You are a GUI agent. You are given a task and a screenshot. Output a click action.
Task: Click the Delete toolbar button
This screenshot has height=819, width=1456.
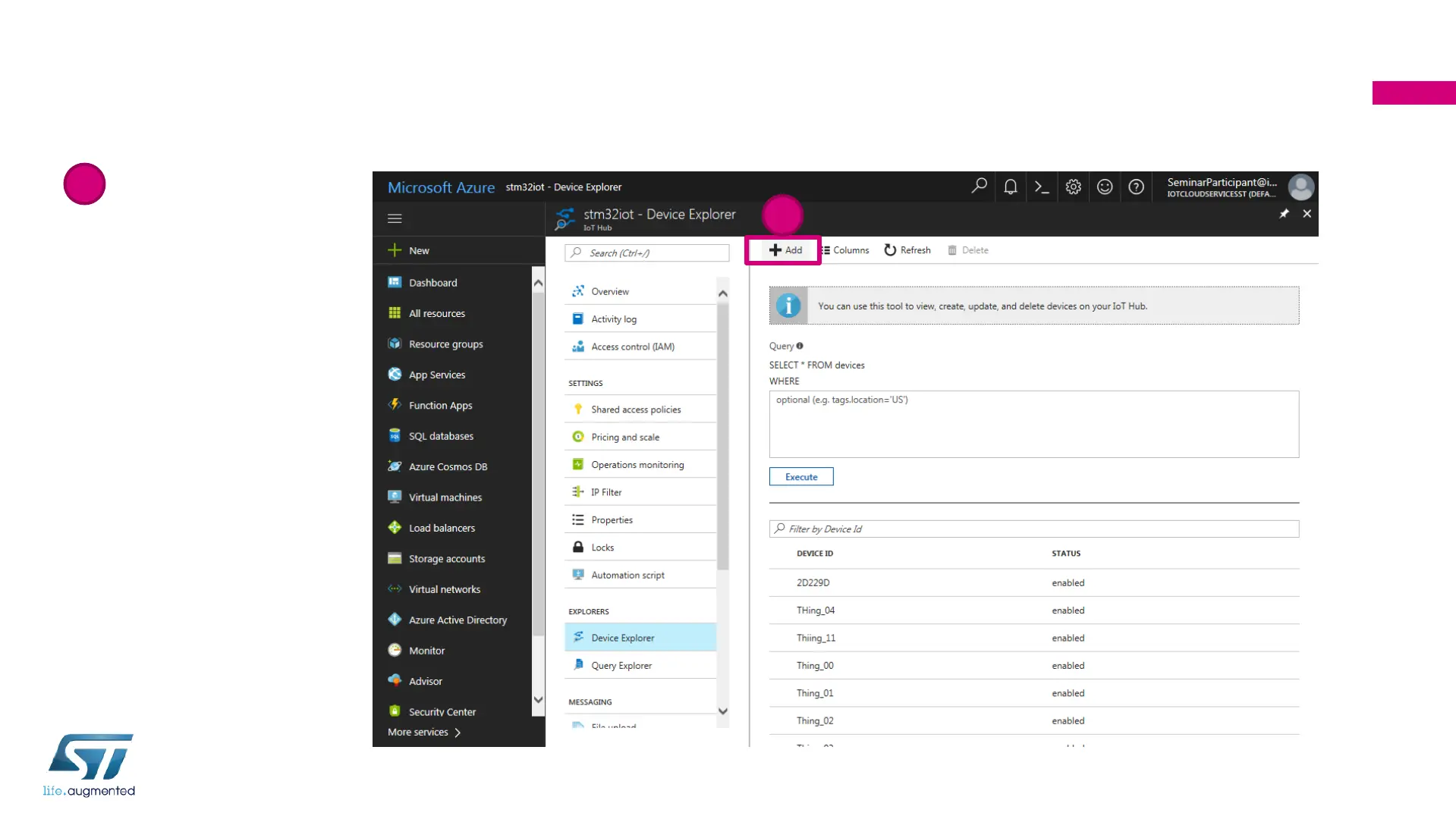pos(968,250)
